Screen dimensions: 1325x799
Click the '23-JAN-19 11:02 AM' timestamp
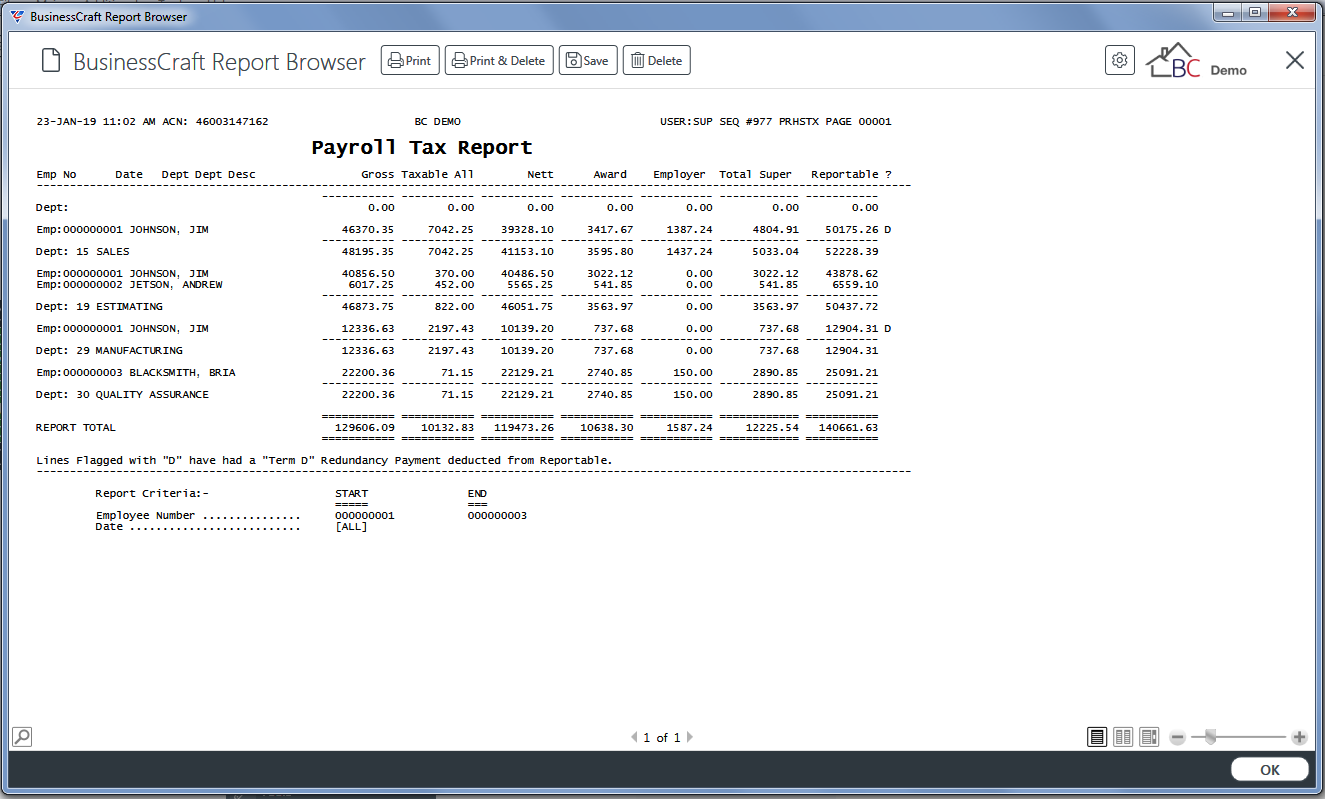(x=96, y=121)
